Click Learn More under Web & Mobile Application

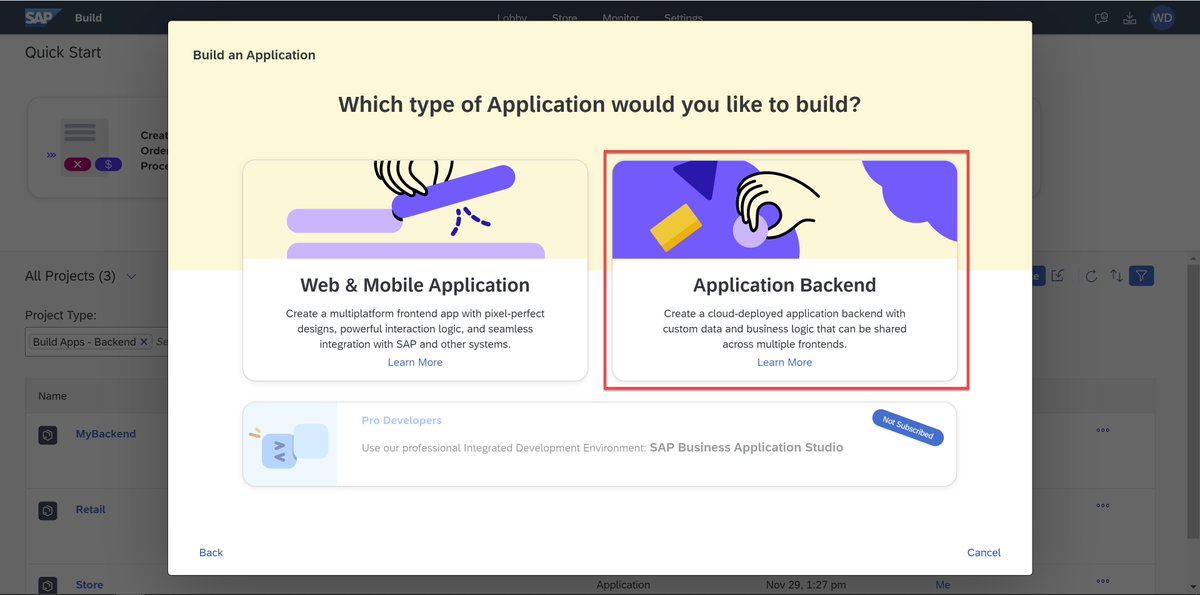(x=415, y=362)
